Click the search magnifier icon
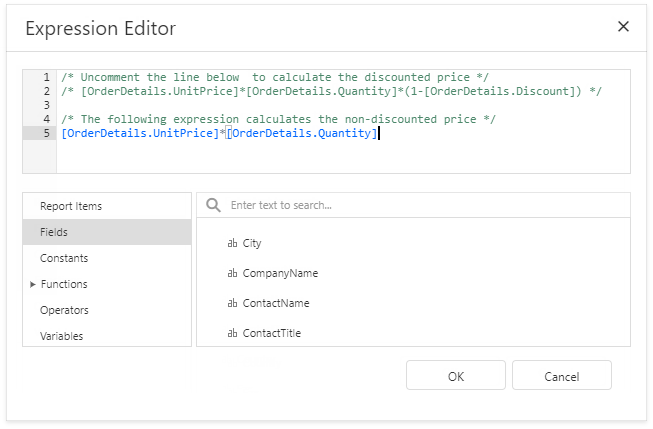 coord(213,205)
